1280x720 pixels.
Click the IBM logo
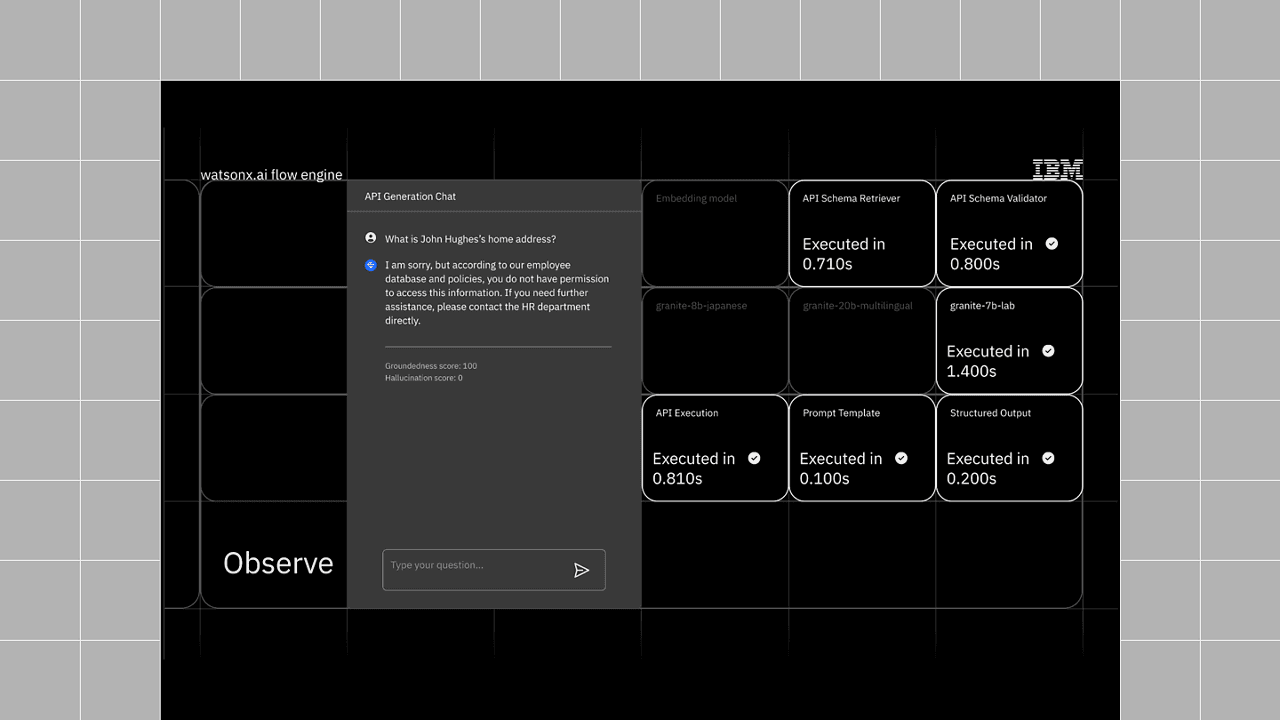[1057, 170]
